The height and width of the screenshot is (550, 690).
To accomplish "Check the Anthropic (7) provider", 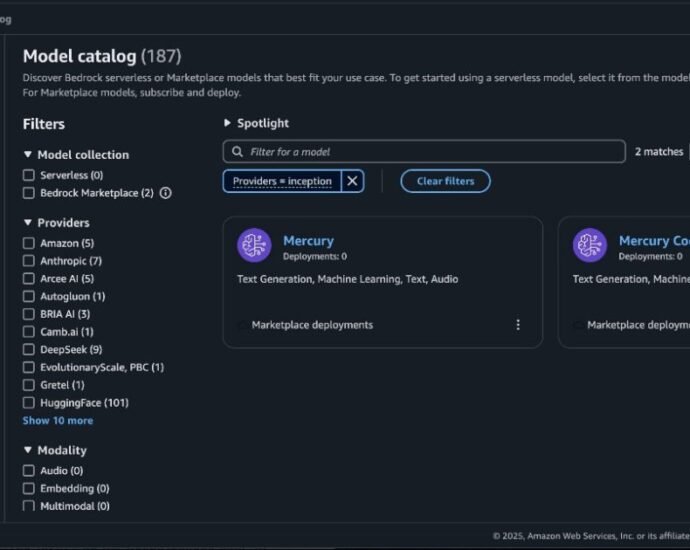I will coord(29,261).
